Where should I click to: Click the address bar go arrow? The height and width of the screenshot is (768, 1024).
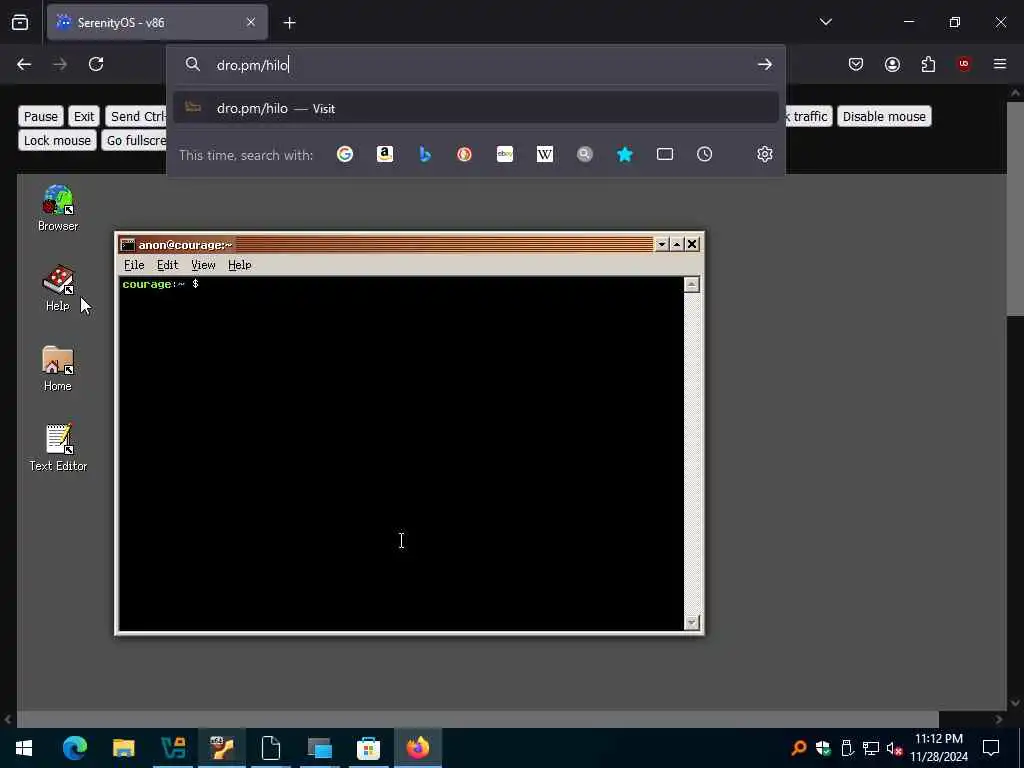[x=765, y=64]
